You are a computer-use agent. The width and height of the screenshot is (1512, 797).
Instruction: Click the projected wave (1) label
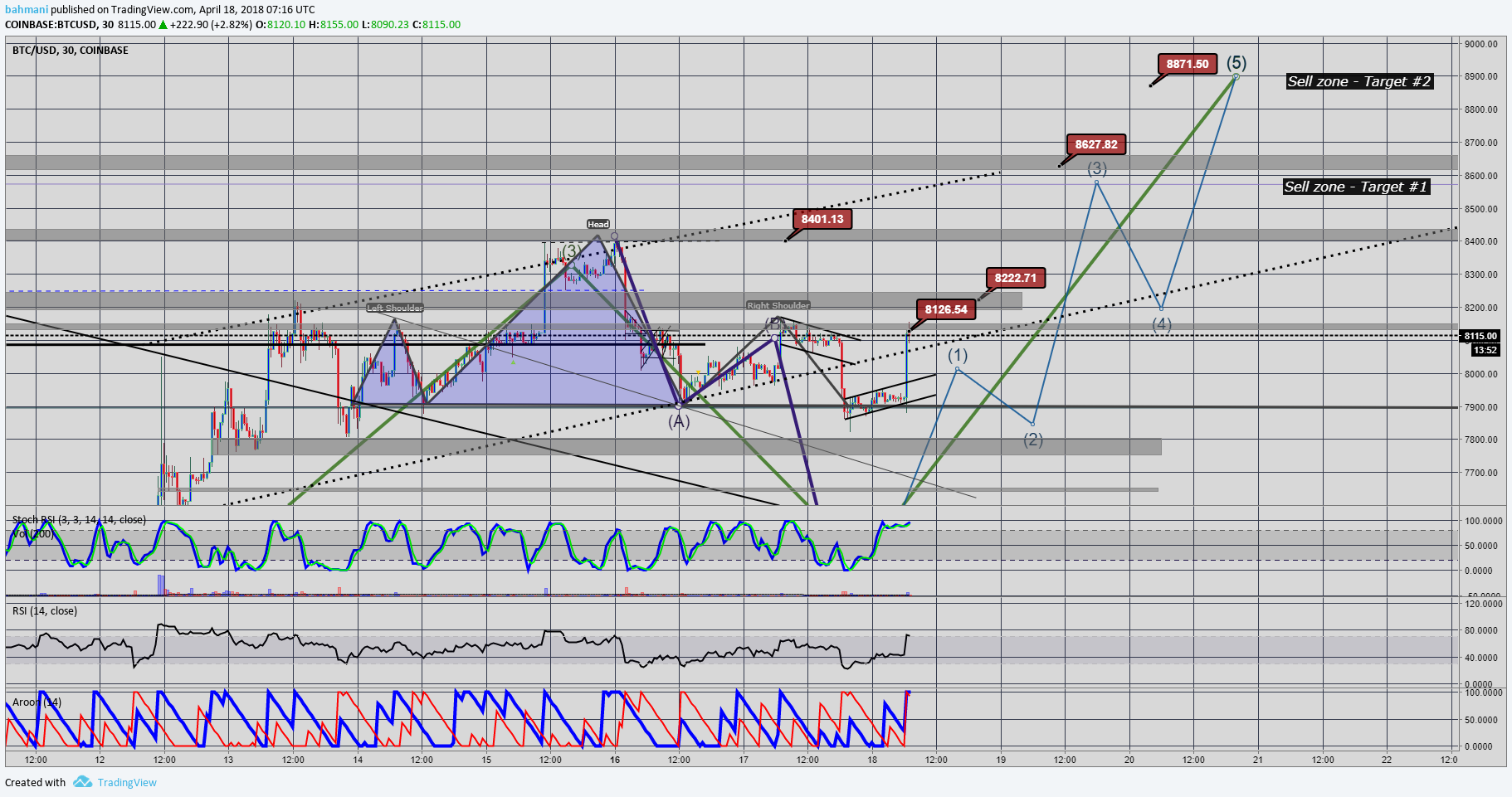[958, 355]
